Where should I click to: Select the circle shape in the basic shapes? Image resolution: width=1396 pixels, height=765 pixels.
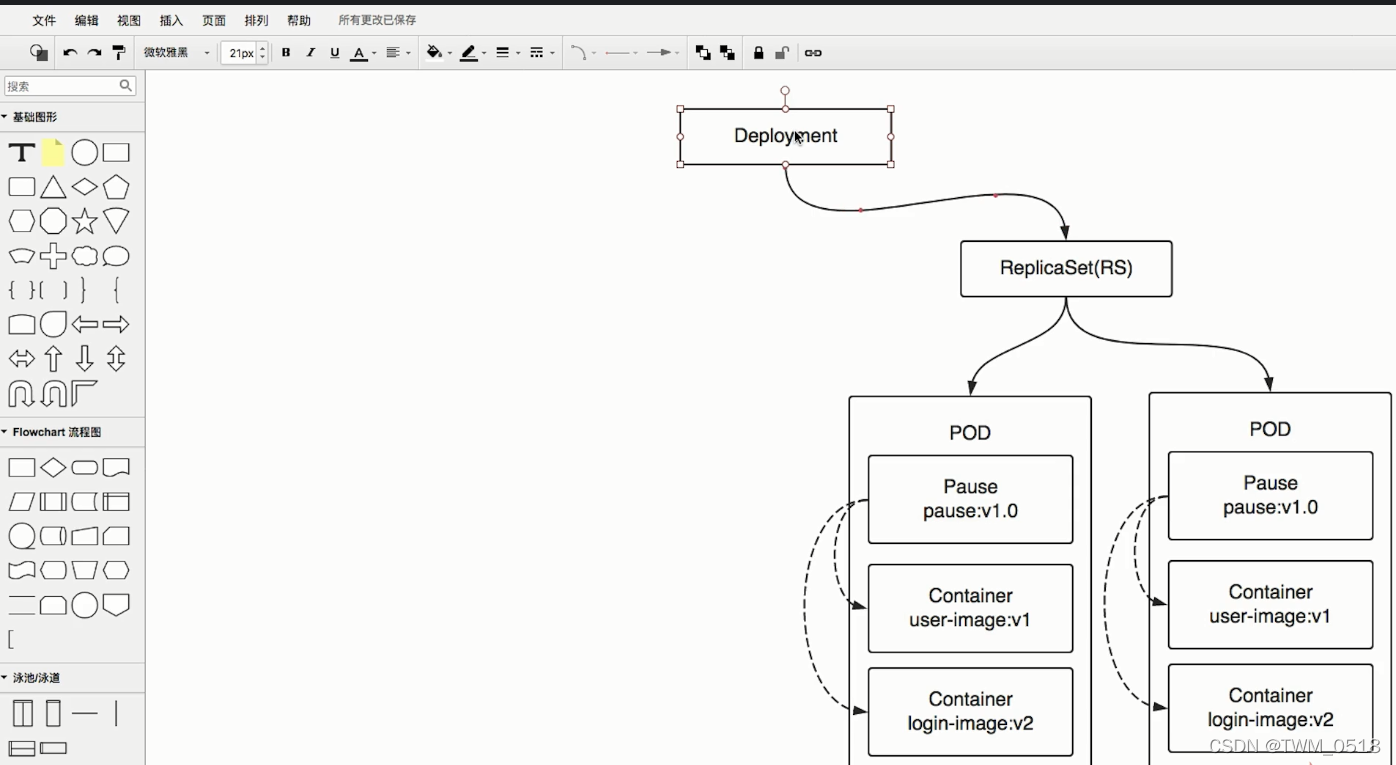(85, 153)
